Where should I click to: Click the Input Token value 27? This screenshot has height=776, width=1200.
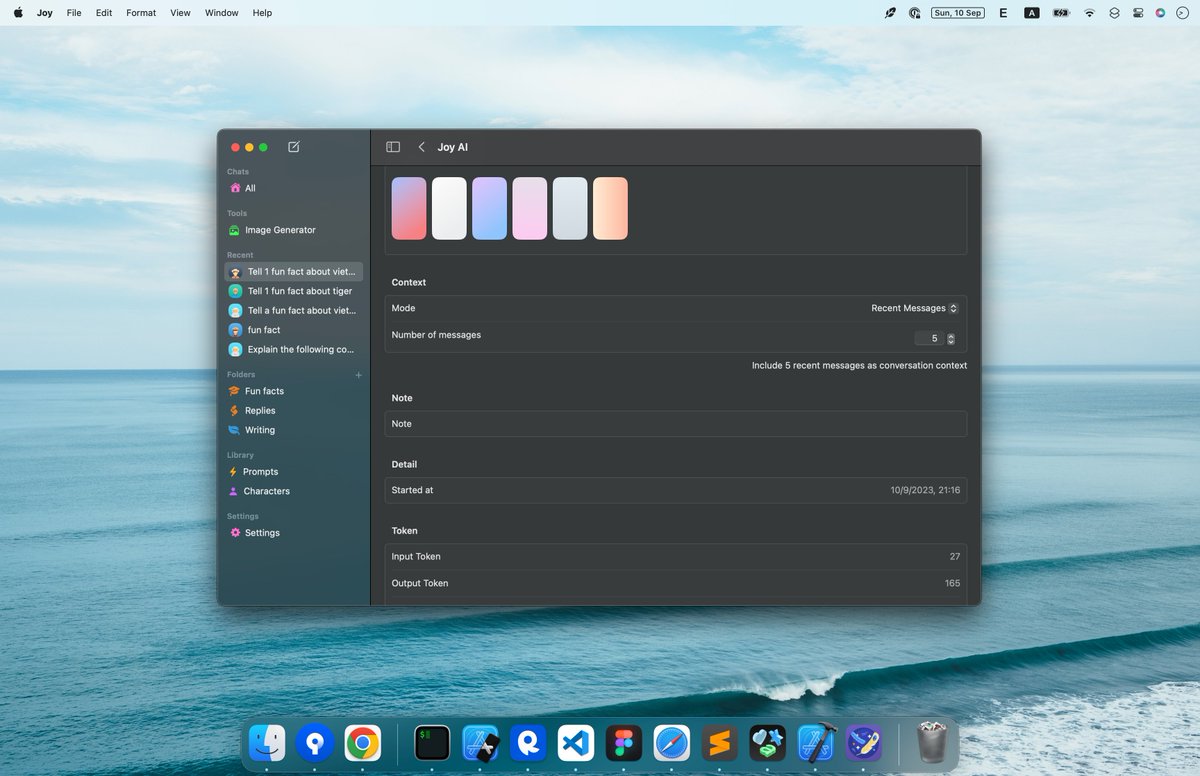click(x=955, y=557)
